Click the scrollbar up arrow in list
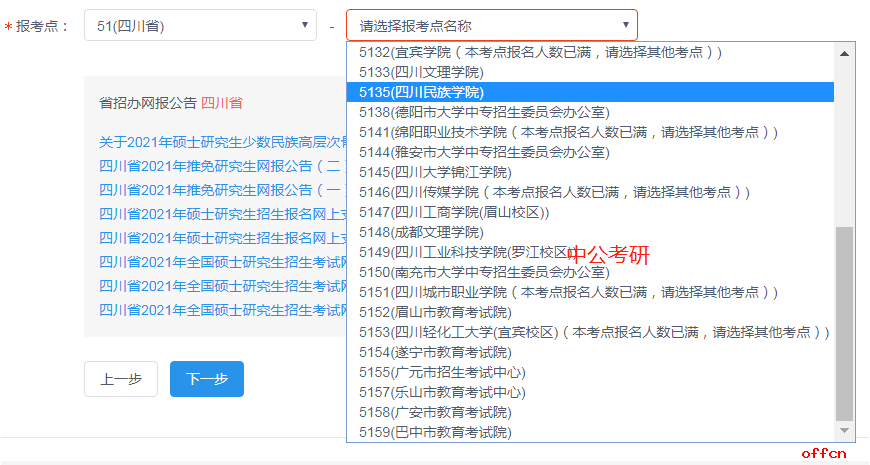870x465 pixels. [845, 53]
